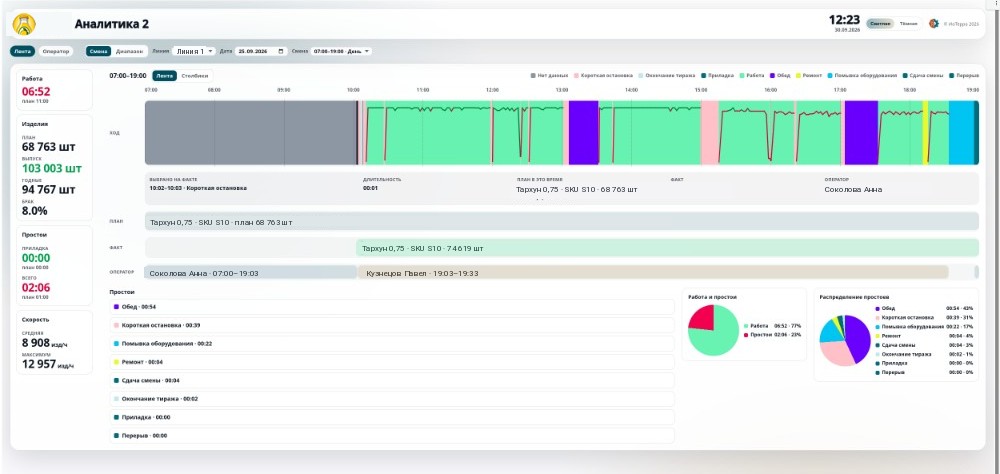Click the fact bar Тархун 0,75 74 619 шт

point(668,248)
